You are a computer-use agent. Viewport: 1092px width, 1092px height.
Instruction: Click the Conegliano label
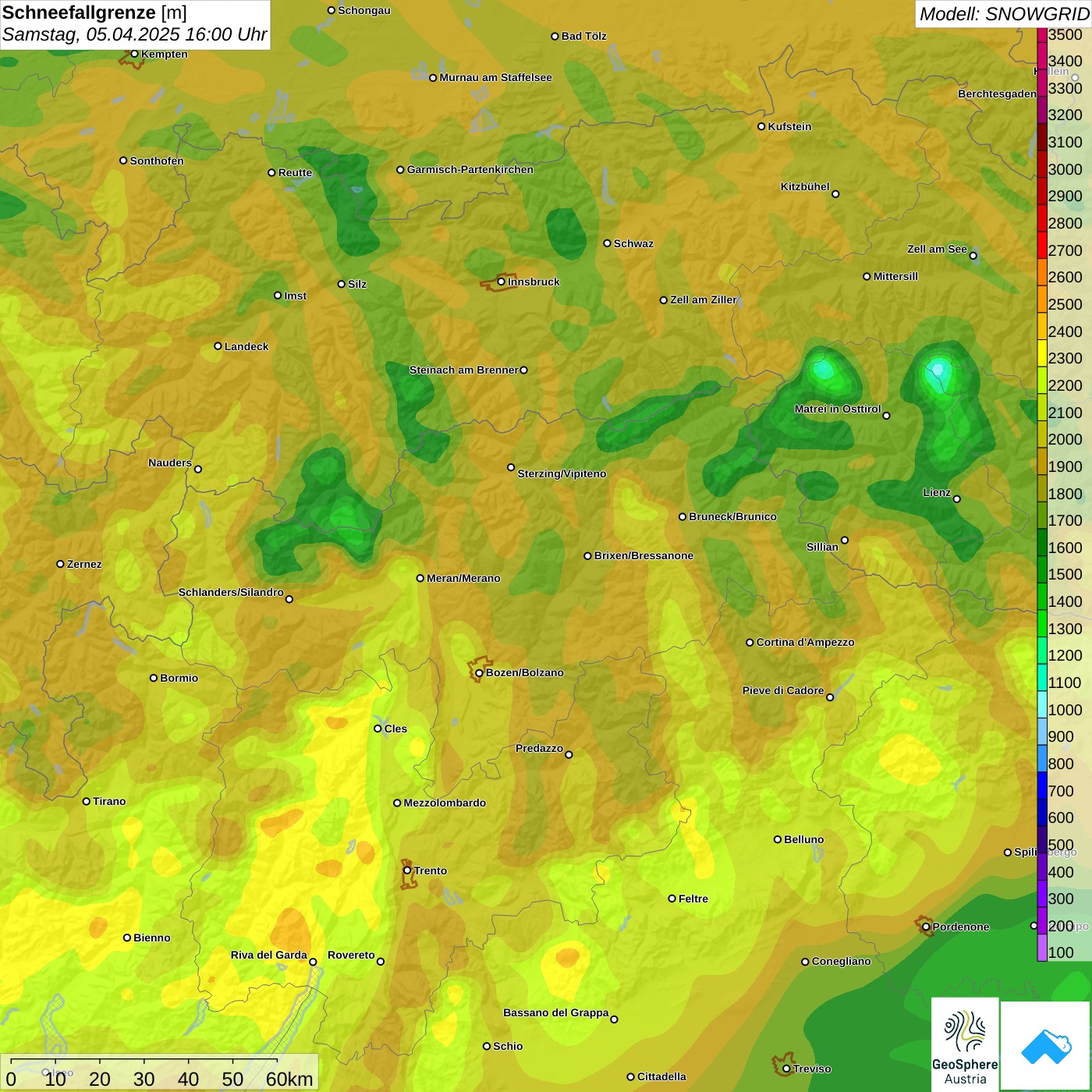841,961
